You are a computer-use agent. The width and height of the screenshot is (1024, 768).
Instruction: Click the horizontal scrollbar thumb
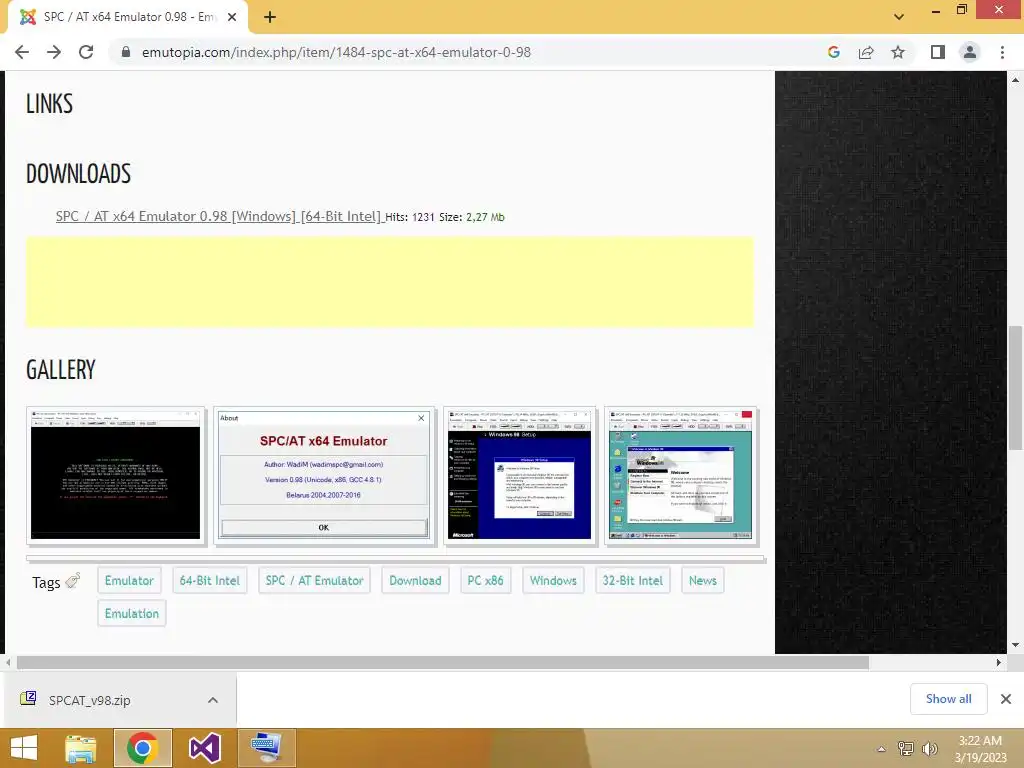[442, 662]
